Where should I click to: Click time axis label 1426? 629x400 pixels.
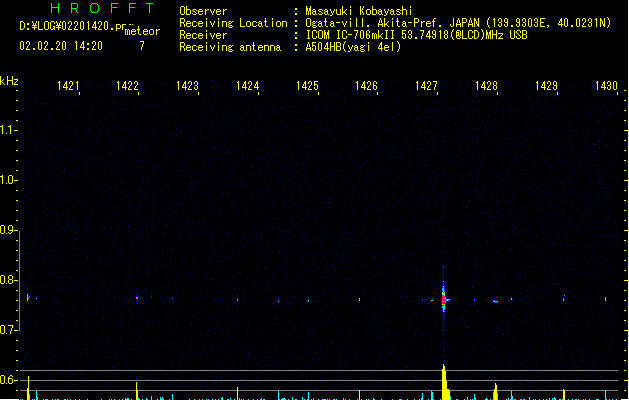click(x=367, y=86)
